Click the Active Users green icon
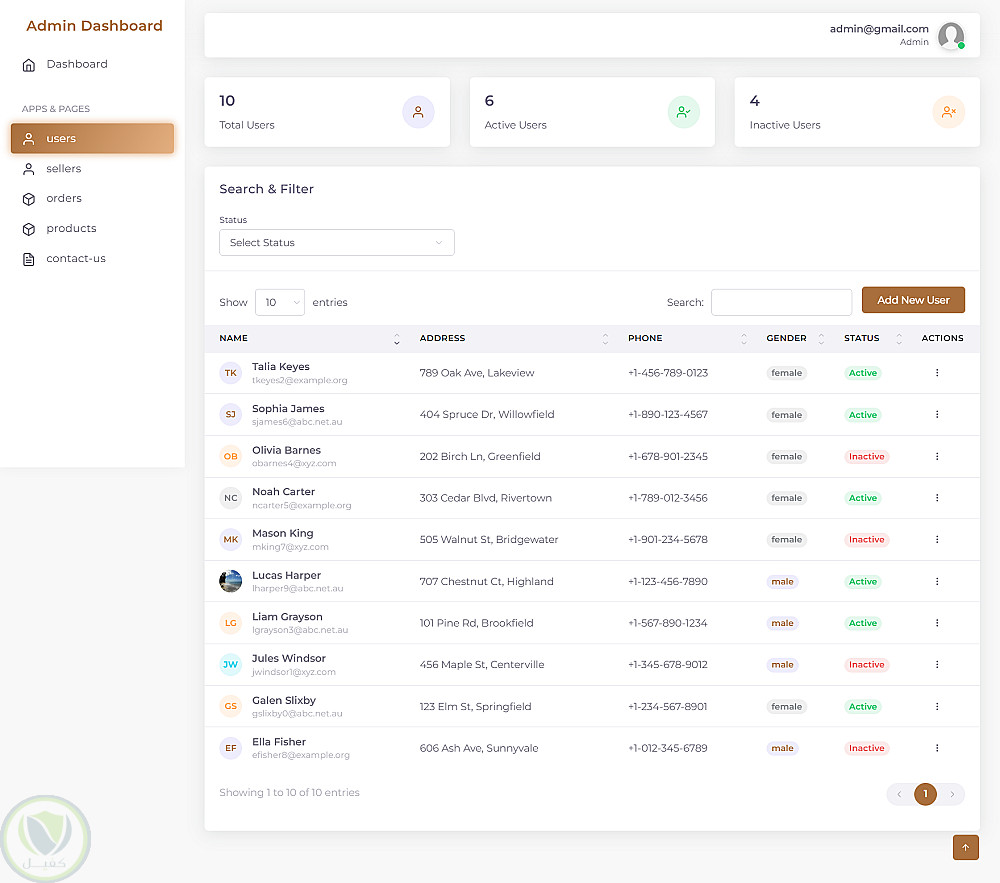1000x883 pixels. pyautogui.click(x=684, y=112)
